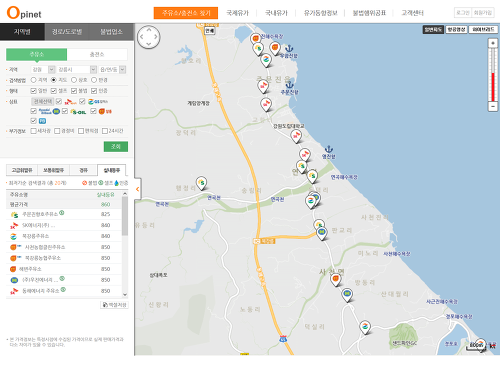
Task: Zoom out the map with minus button
Action: [493, 106]
